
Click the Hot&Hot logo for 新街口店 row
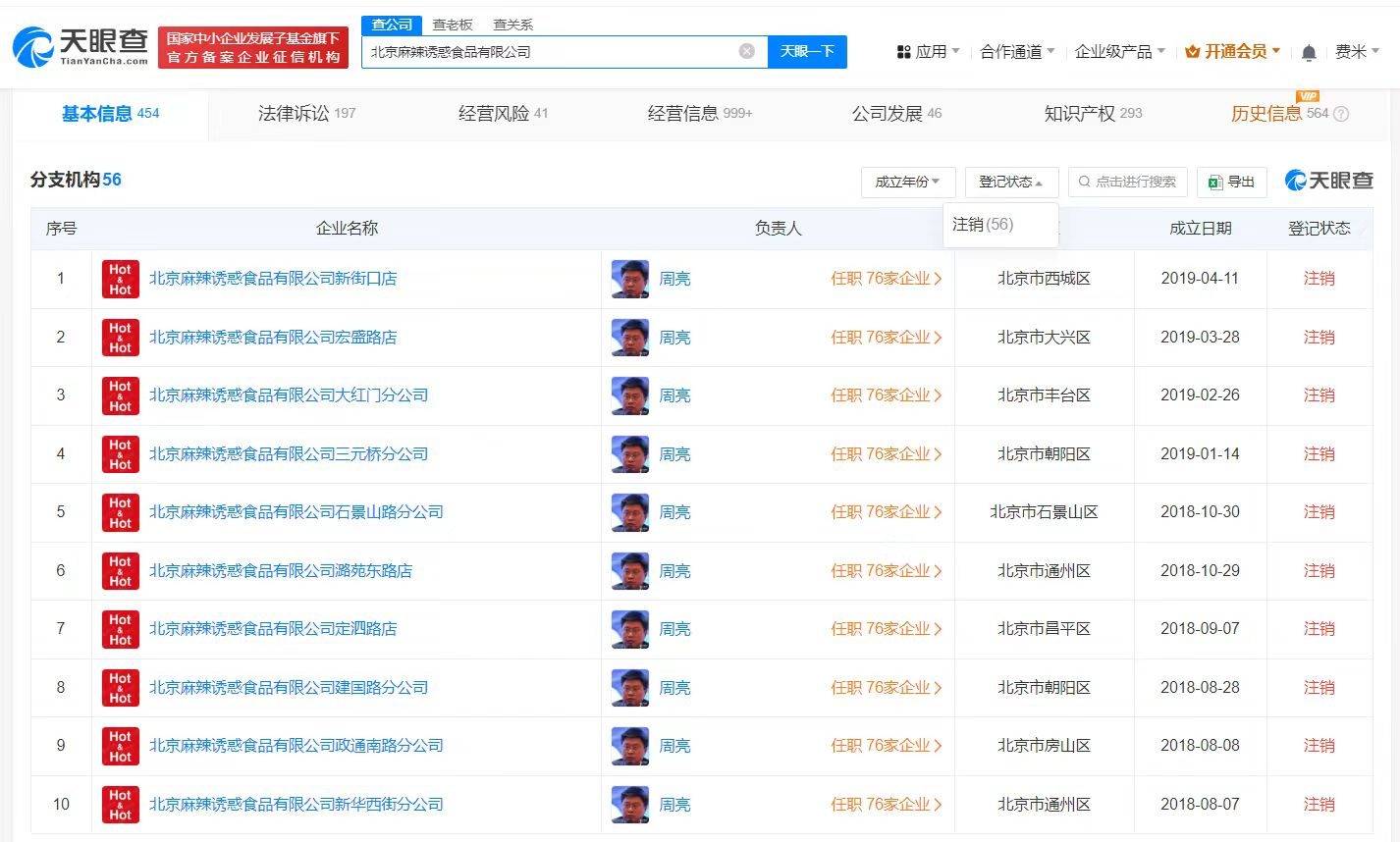119,279
